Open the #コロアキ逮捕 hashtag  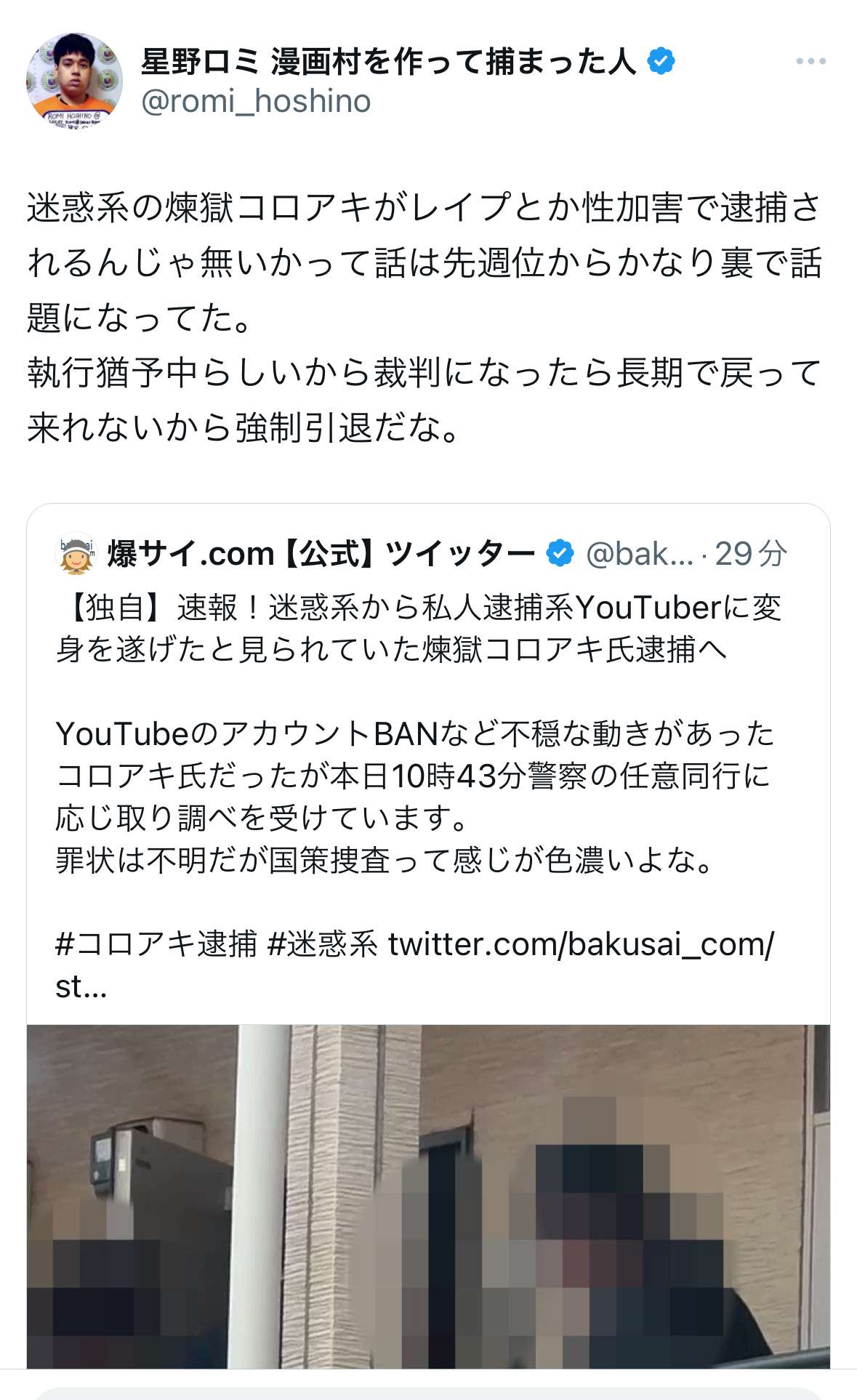(x=156, y=944)
